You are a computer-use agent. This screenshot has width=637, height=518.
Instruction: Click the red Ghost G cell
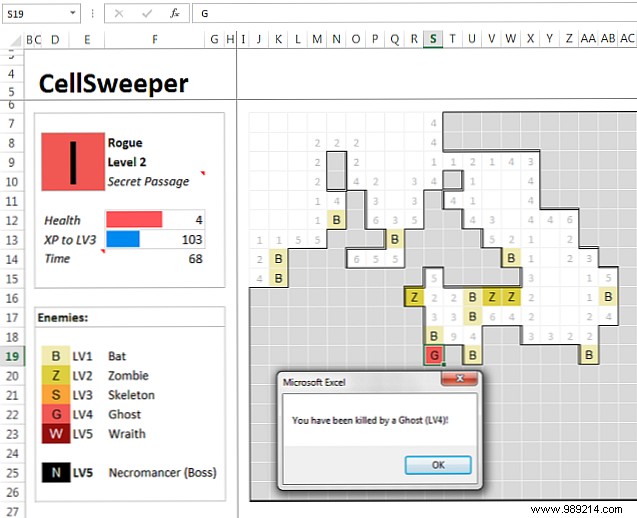tap(434, 355)
